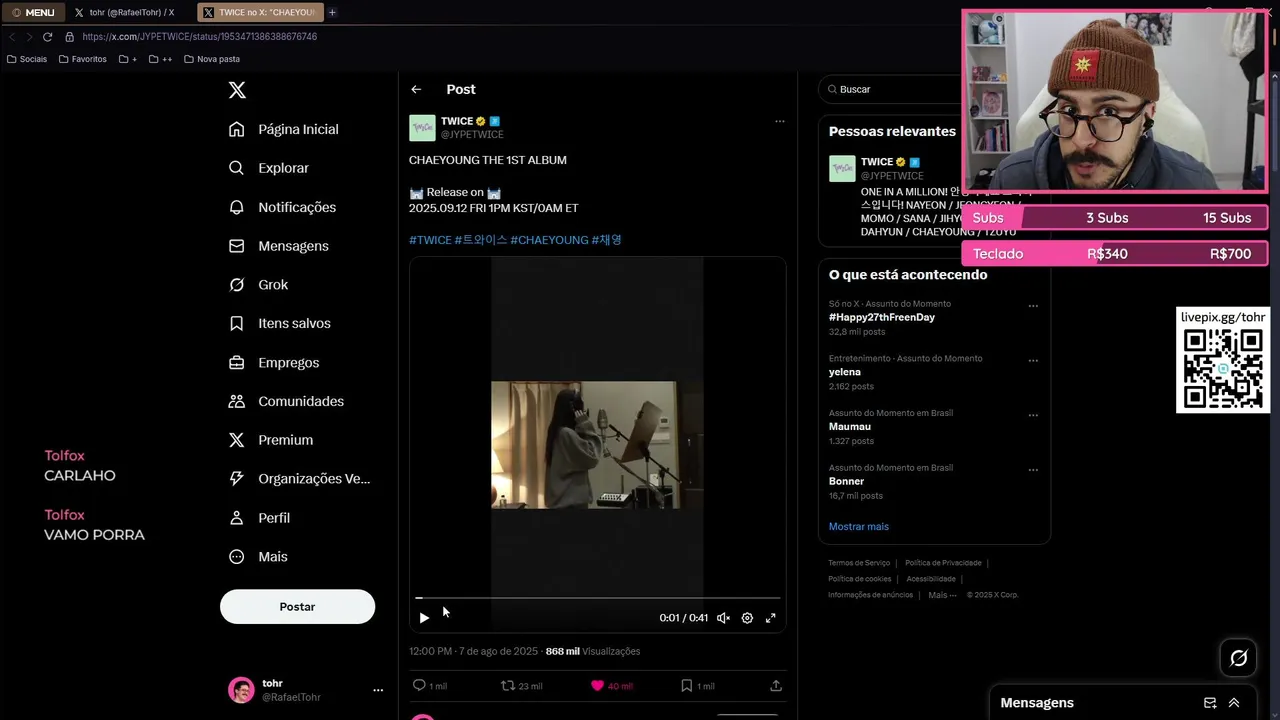This screenshot has width=1280, height=720.
Task: Click the Comunidades people icon
Action: [x=237, y=401]
